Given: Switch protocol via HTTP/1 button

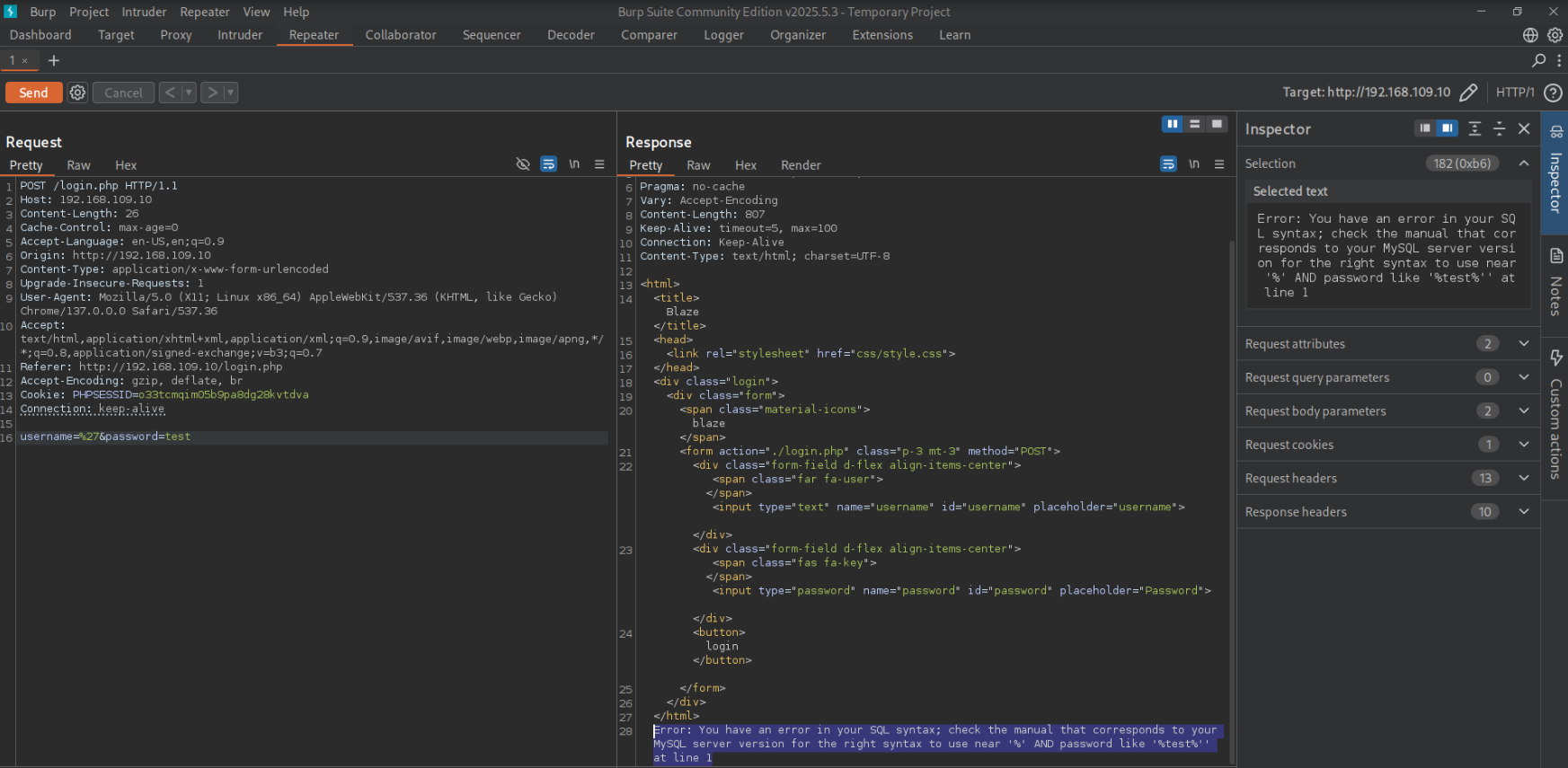Looking at the screenshot, I should click(1515, 93).
